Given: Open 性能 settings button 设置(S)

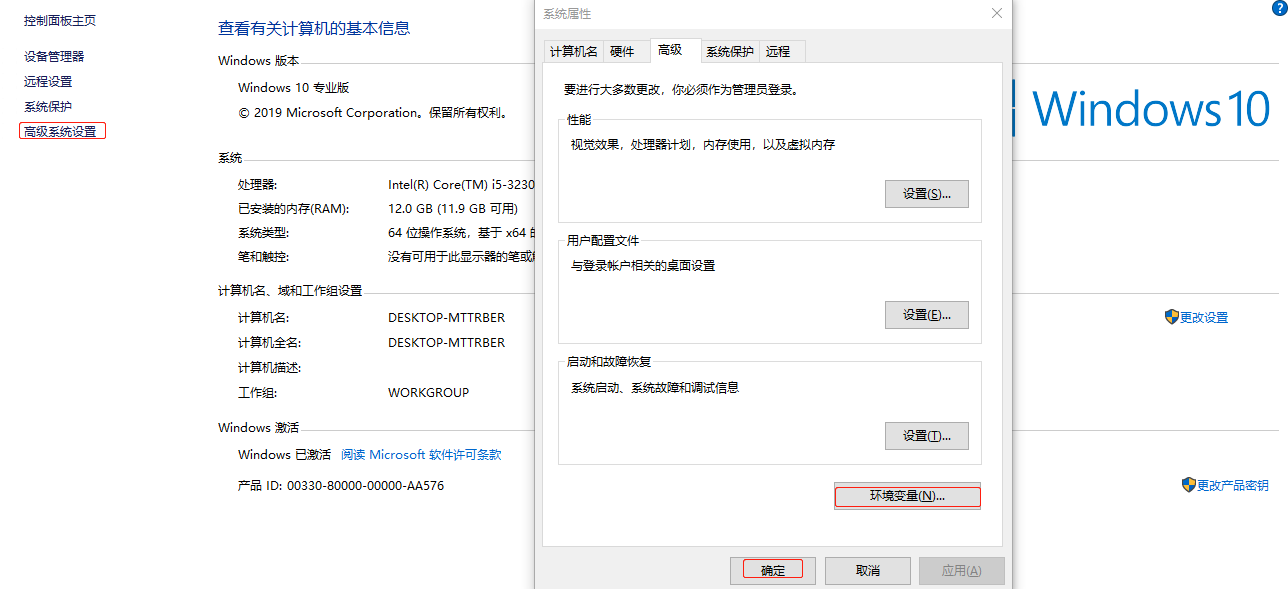Looking at the screenshot, I should (x=927, y=194).
